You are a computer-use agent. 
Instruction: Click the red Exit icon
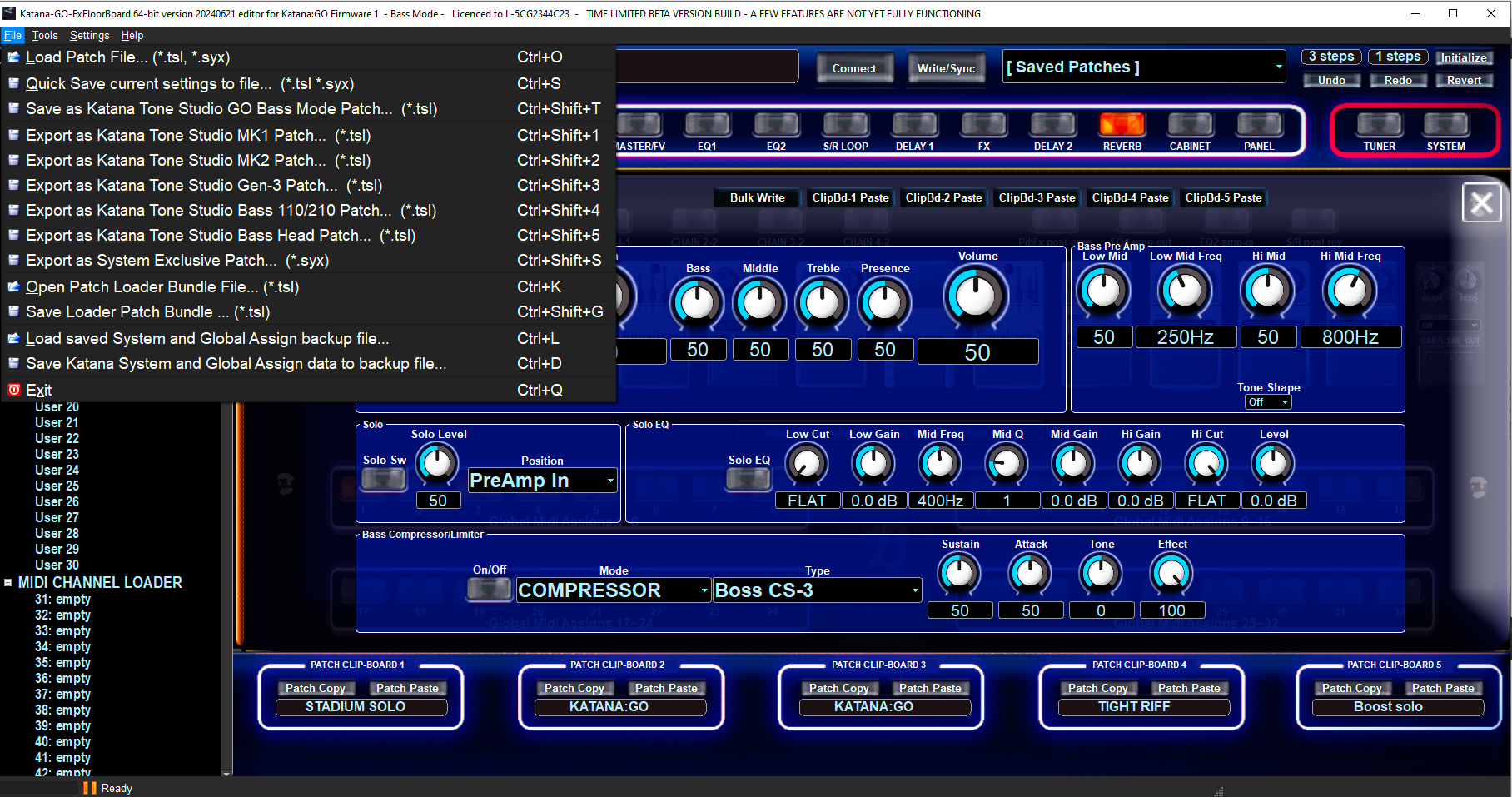point(14,390)
